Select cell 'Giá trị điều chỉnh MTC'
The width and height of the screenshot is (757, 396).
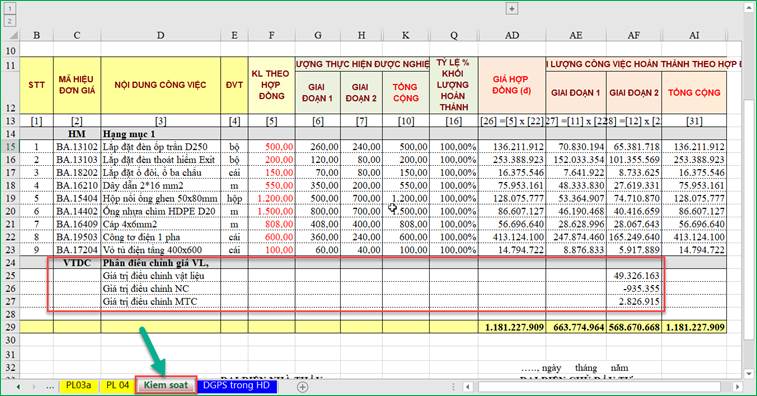tap(161, 301)
